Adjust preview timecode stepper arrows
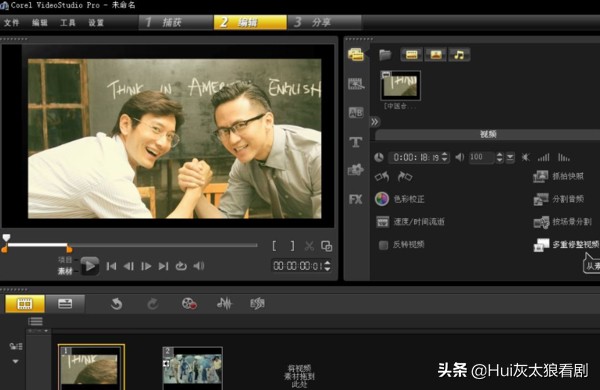The height and width of the screenshot is (390, 600). point(327,266)
